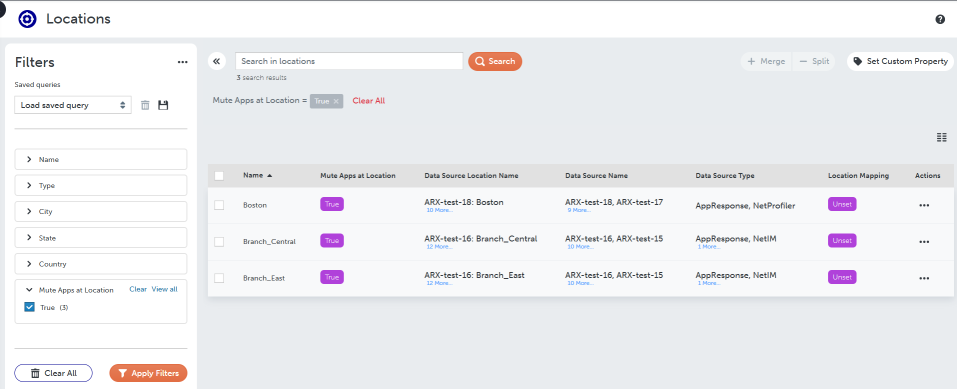This screenshot has width=957, height=389.
Task: Open the help question mark icon
Action: pyautogui.click(x=940, y=19)
